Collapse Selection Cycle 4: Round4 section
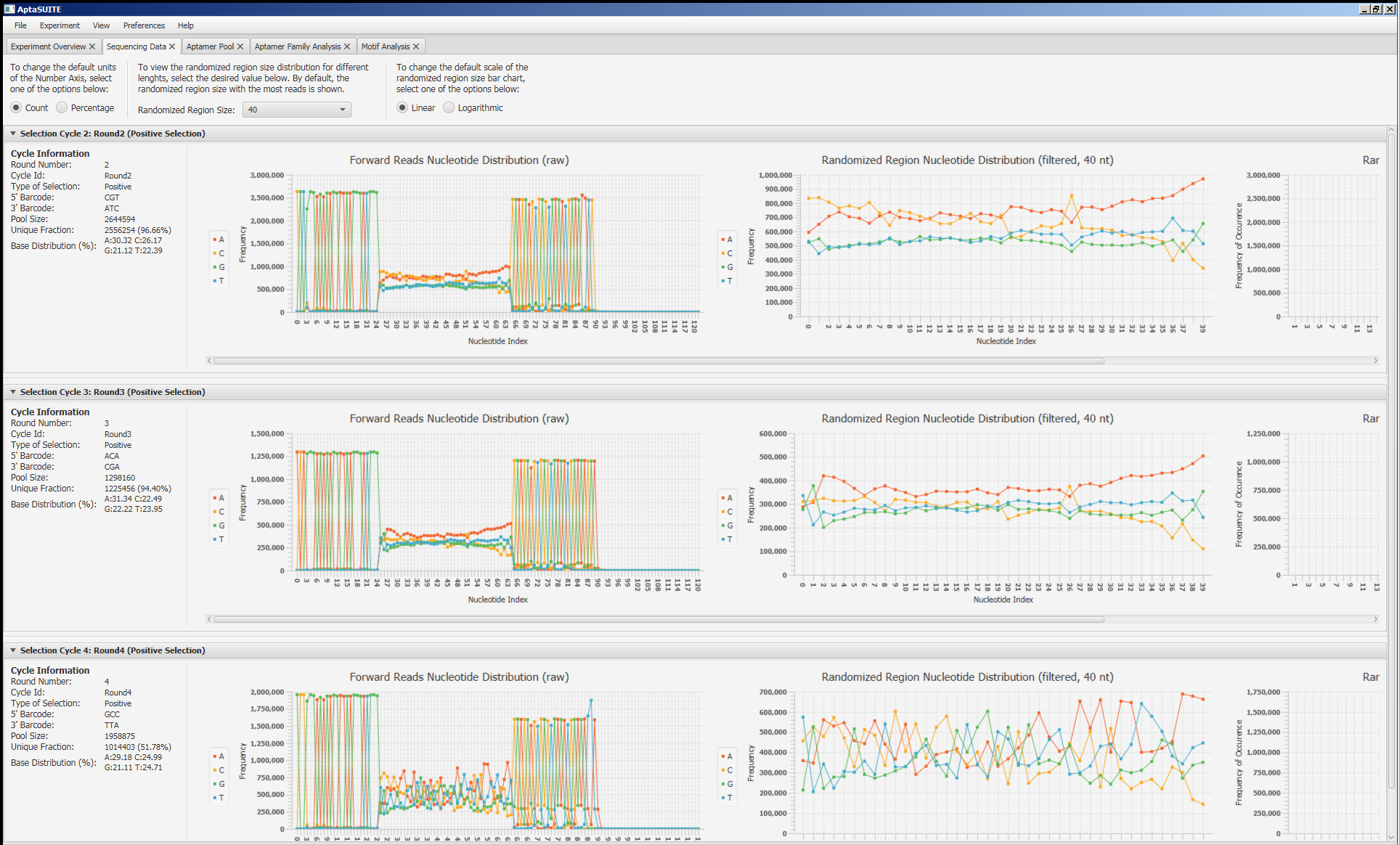 coord(13,650)
